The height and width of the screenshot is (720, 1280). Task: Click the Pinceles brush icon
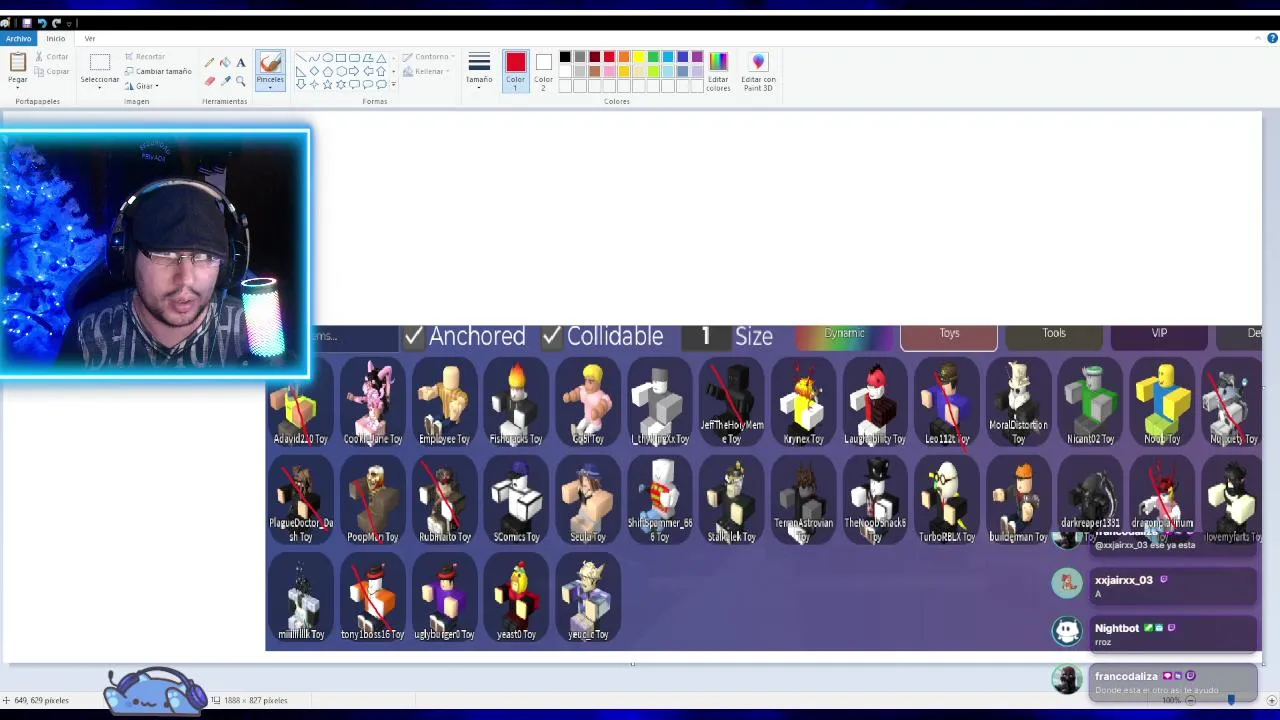coord(270,63)
